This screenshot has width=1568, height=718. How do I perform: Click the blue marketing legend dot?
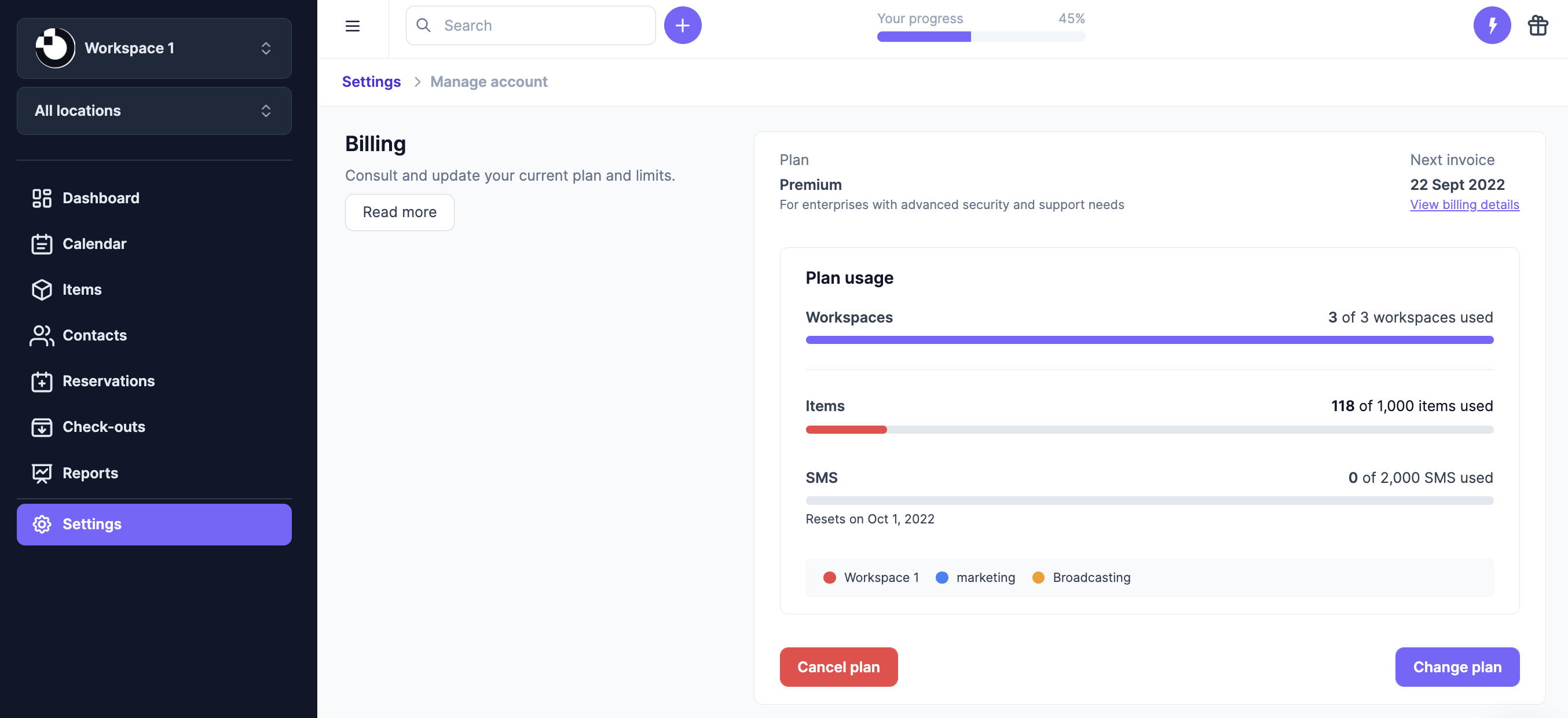(x=941, y=577)
